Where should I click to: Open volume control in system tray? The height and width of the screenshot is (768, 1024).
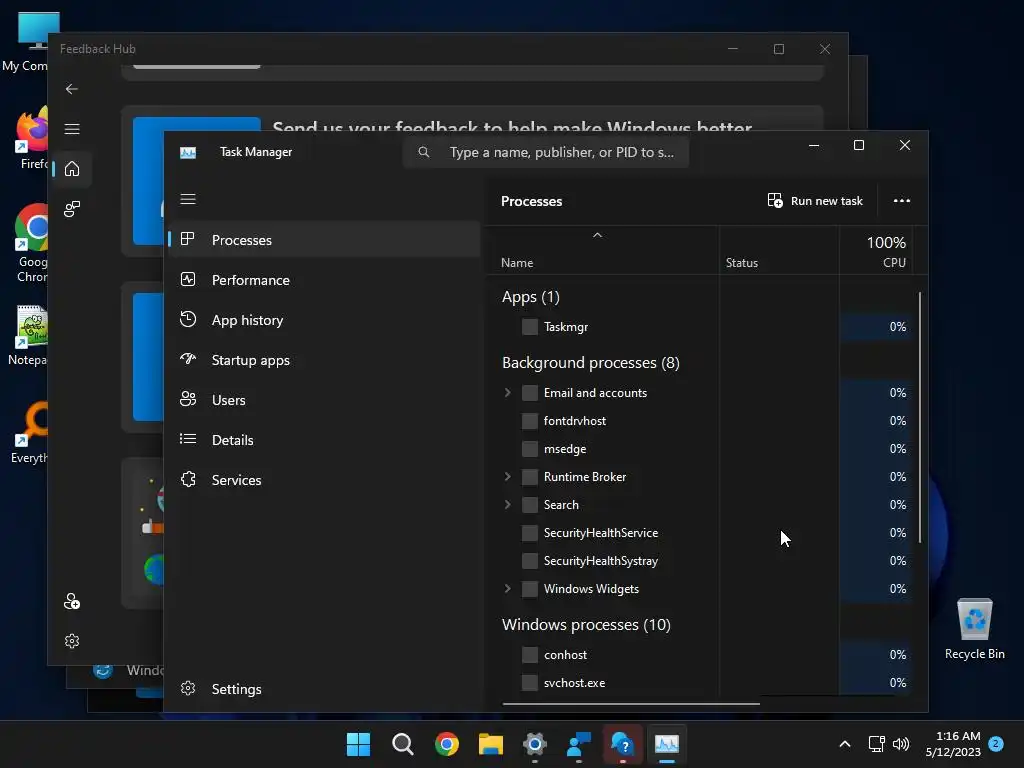coord(901,744)
